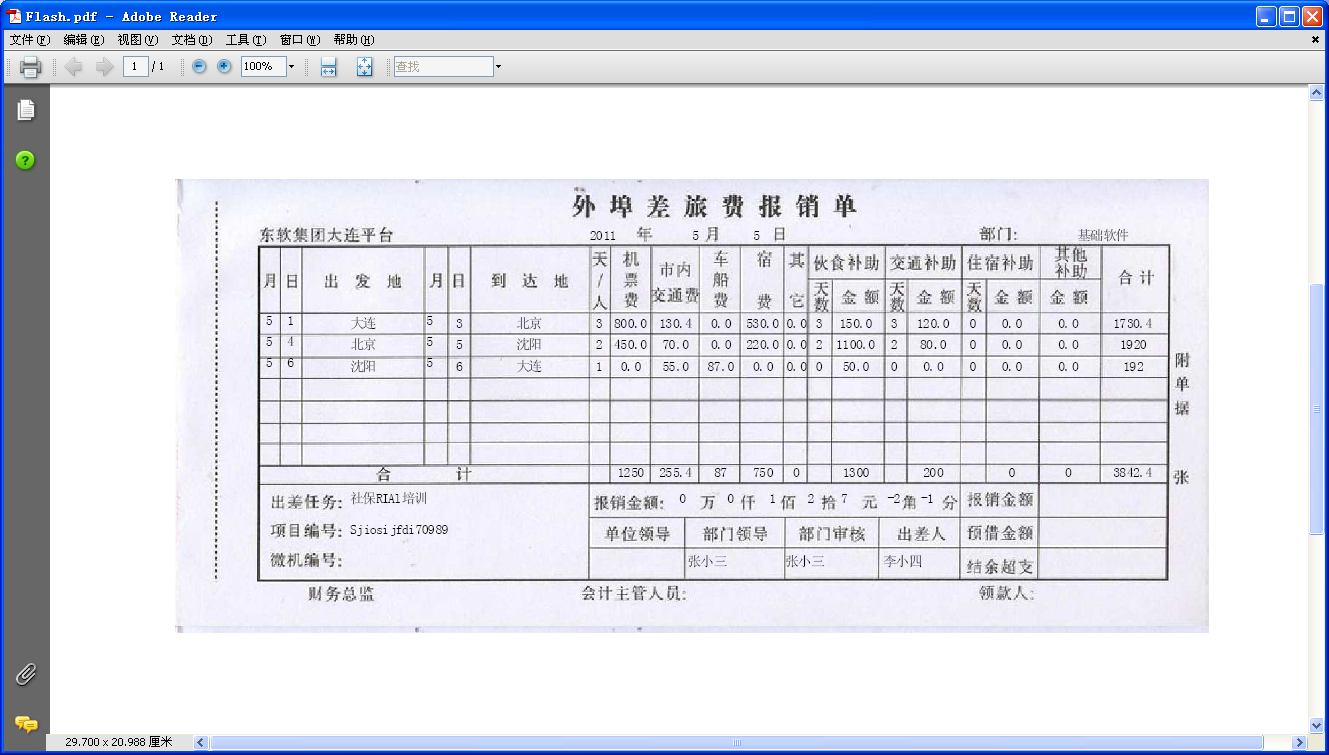Viewport: 1329px width, 755px height.
Task: Click the traveler name 李小四
Action: [x=902, y=562]
